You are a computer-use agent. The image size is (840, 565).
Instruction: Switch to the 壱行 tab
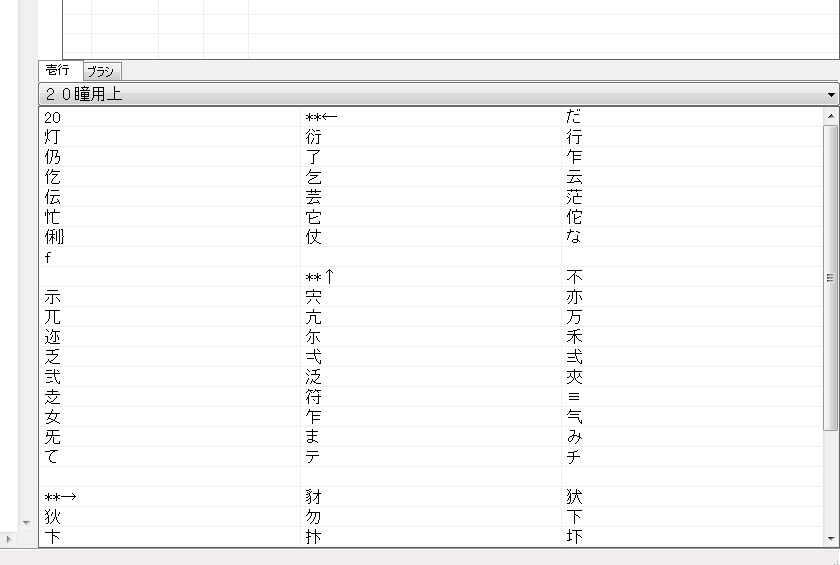pos(58,70)
